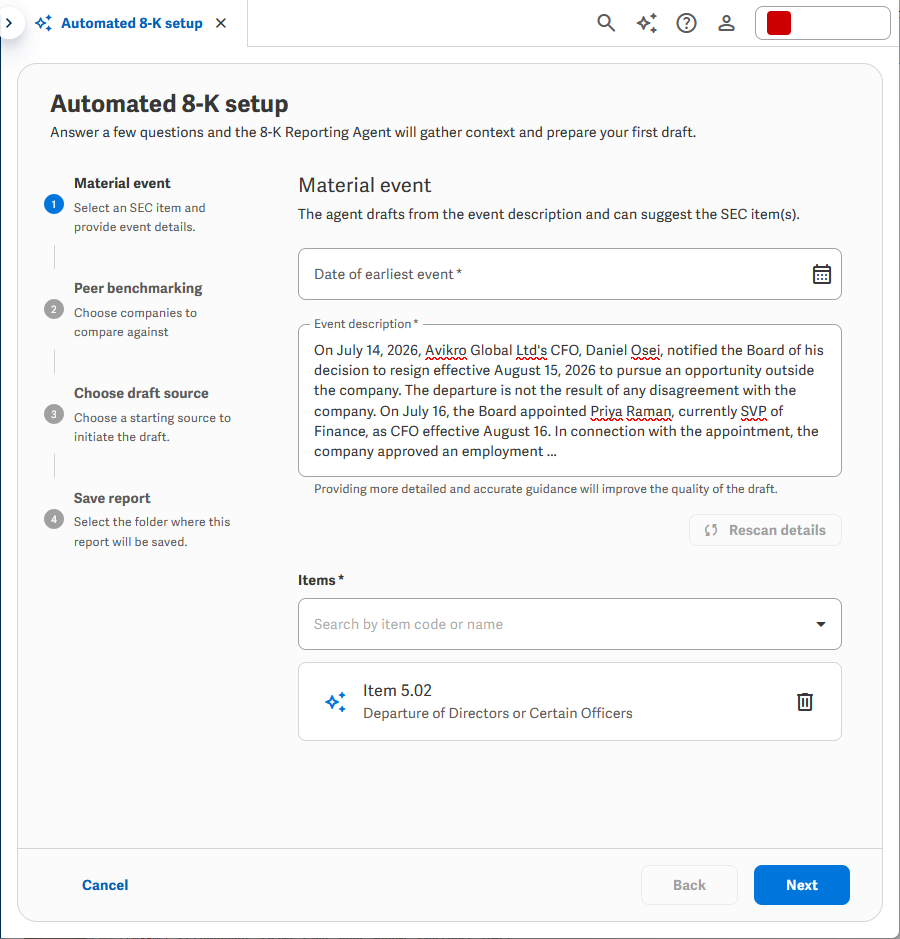900x939 pixels.
Task: Expand the collapsed side panel chevron
Action: pyautogui.click(x=9, y=23)
